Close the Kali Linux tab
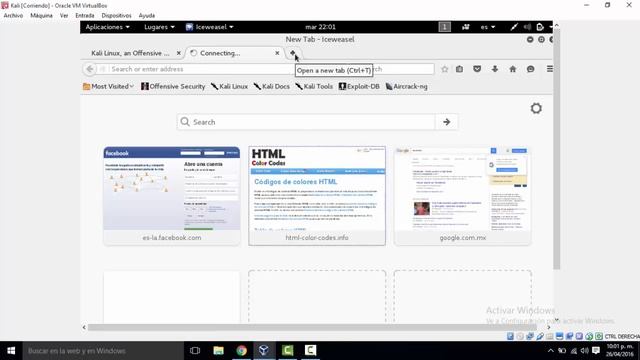The image size is (640, 360). (178, 53)
